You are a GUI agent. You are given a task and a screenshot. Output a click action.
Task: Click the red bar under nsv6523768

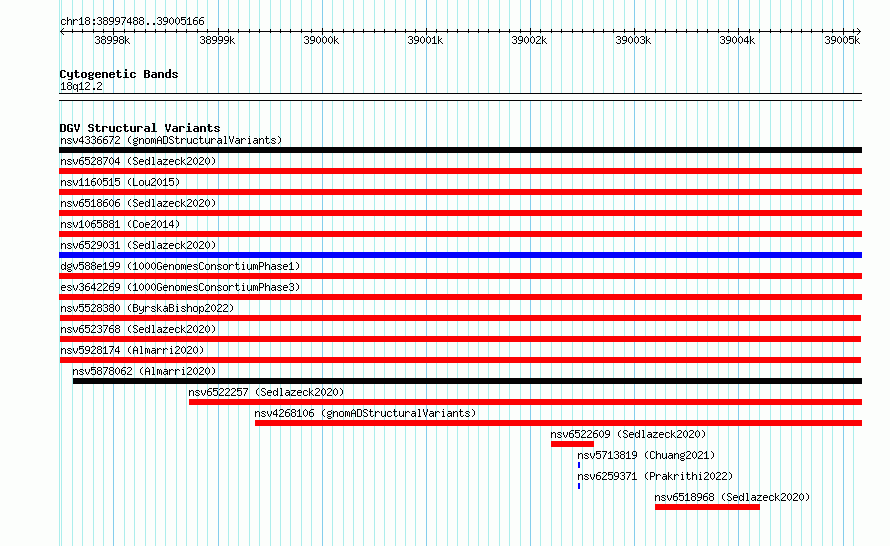pos(460,339)
